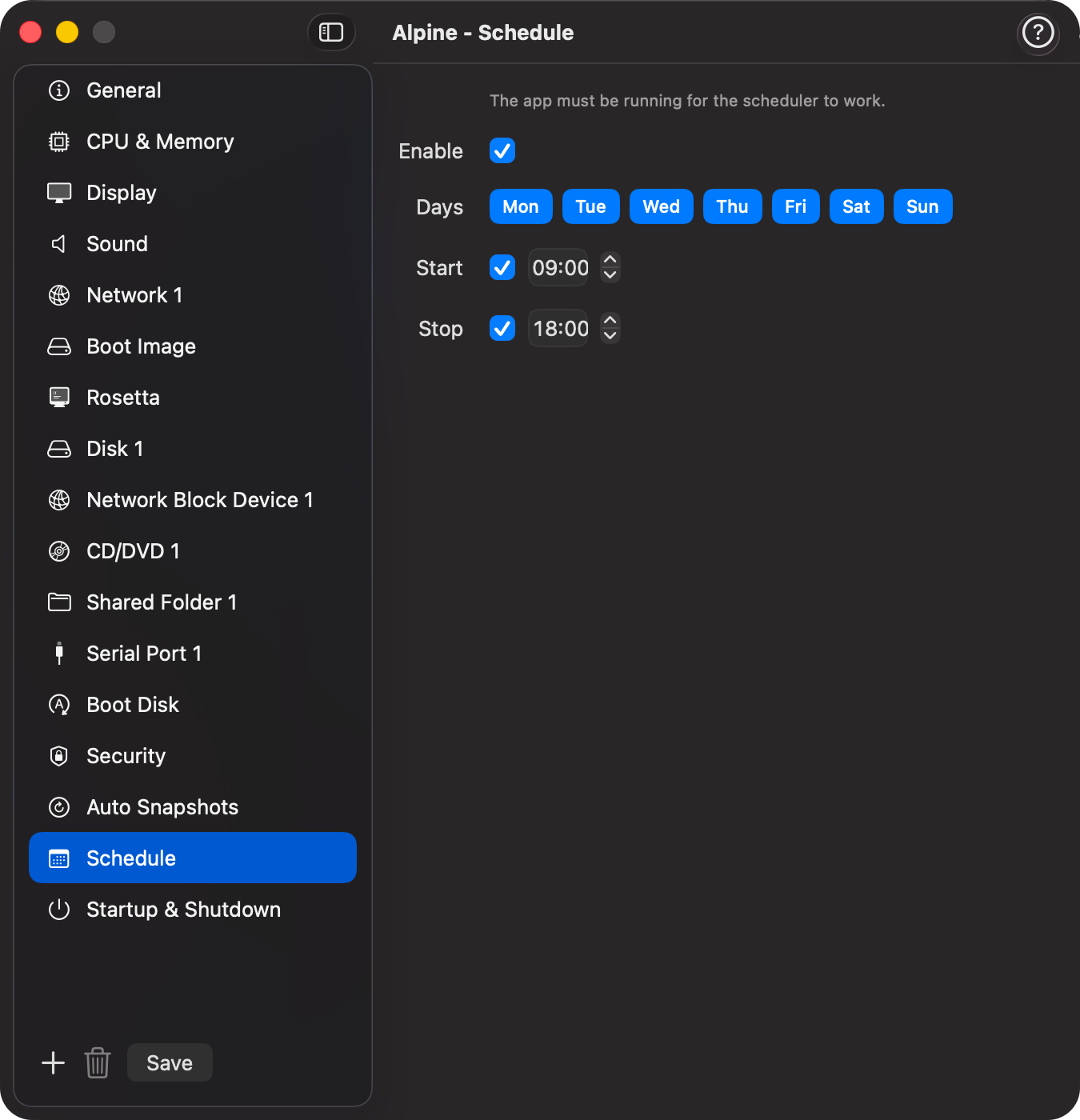Click the Security shield icon
Viewport: 1080px width, 1120px height.
[59, 756]
